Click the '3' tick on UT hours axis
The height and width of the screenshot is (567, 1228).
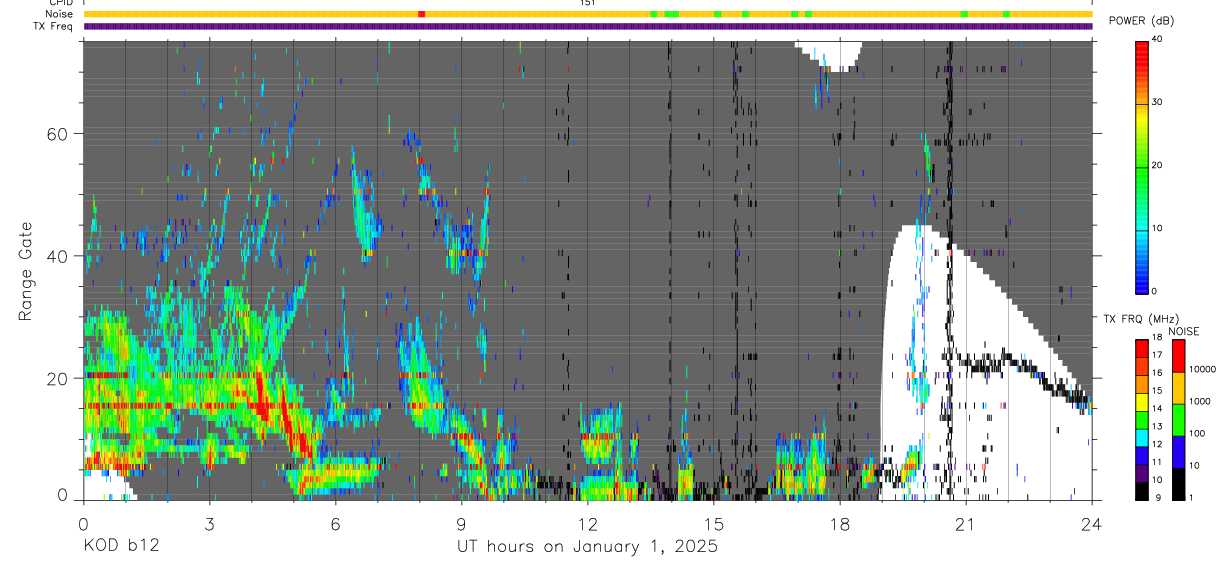coord(210,524)
